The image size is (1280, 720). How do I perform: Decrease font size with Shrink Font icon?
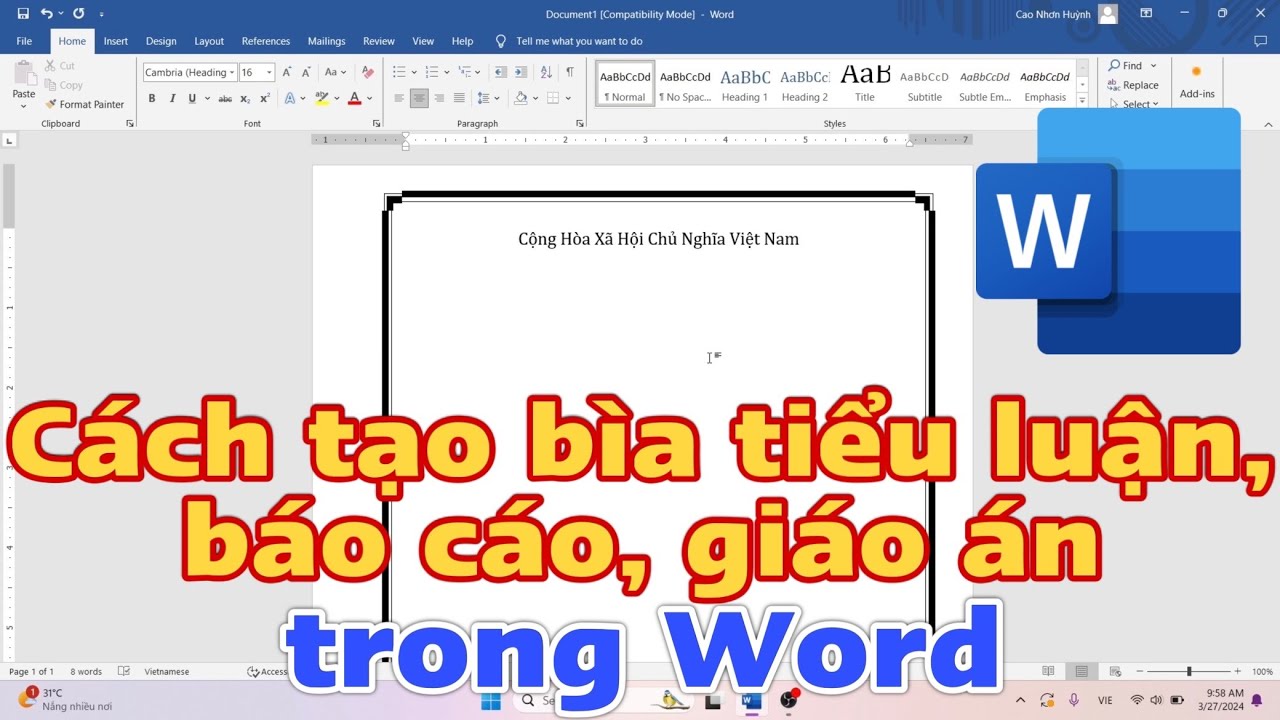point(306,72)
